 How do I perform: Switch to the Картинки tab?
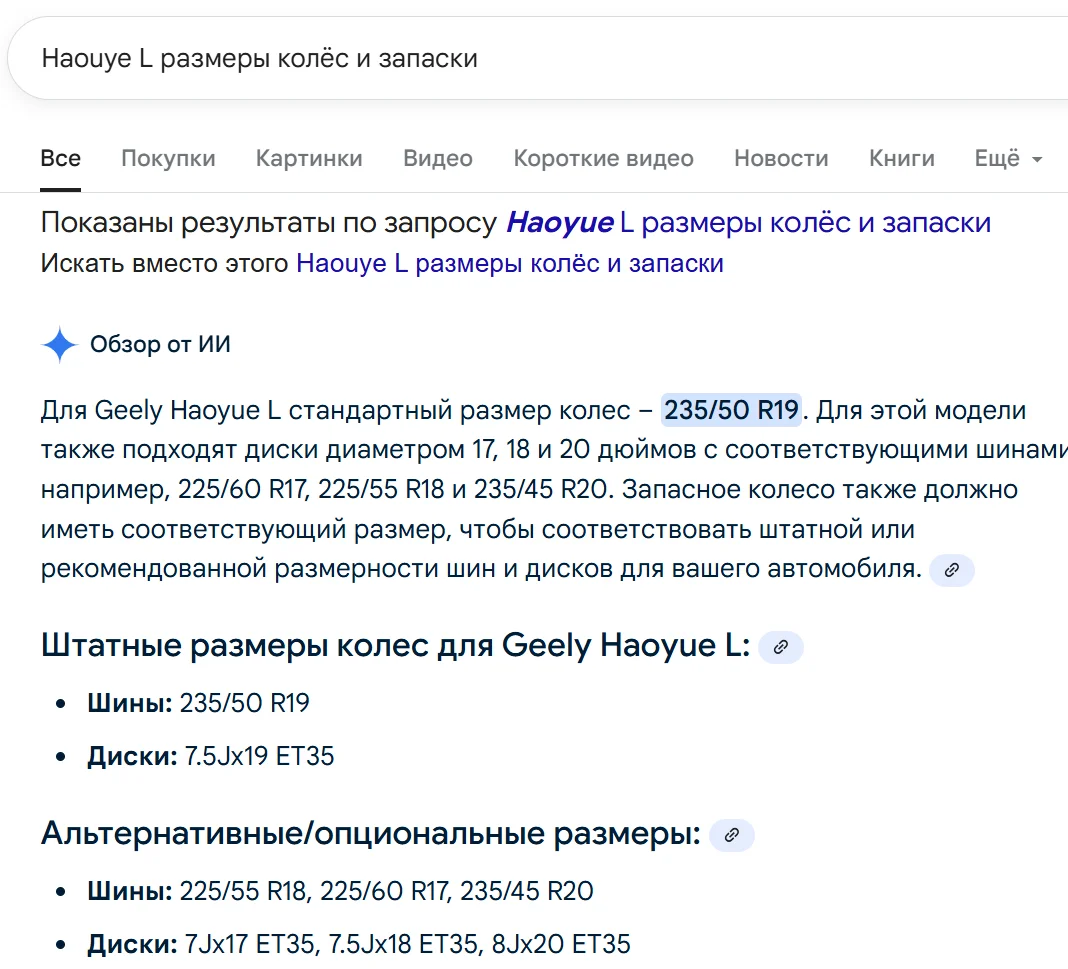click(309, 158)
